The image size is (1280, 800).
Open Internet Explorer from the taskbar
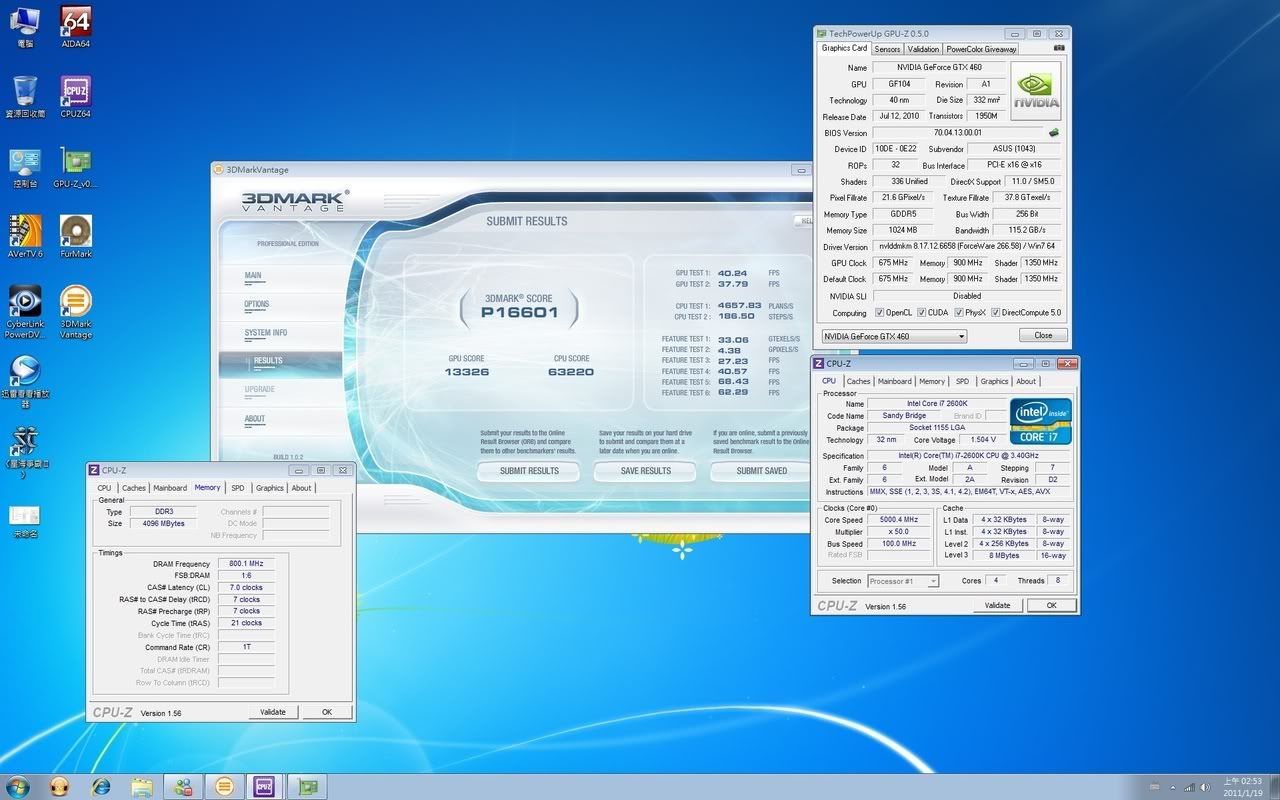click(x=101, y=786)
